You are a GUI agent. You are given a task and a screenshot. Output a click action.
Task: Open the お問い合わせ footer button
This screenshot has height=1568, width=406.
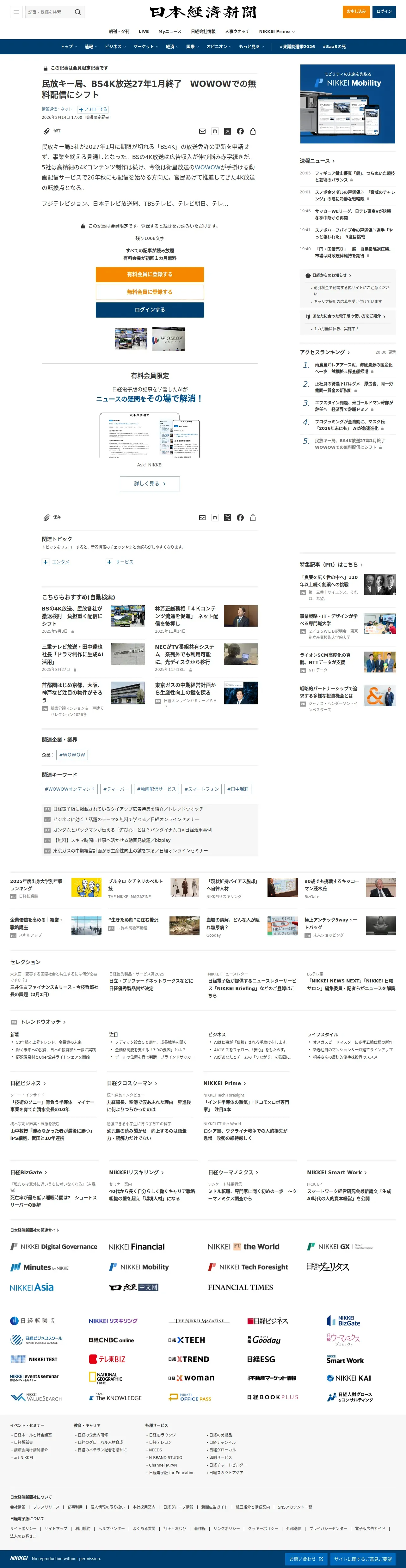(x=307, y=1559)
